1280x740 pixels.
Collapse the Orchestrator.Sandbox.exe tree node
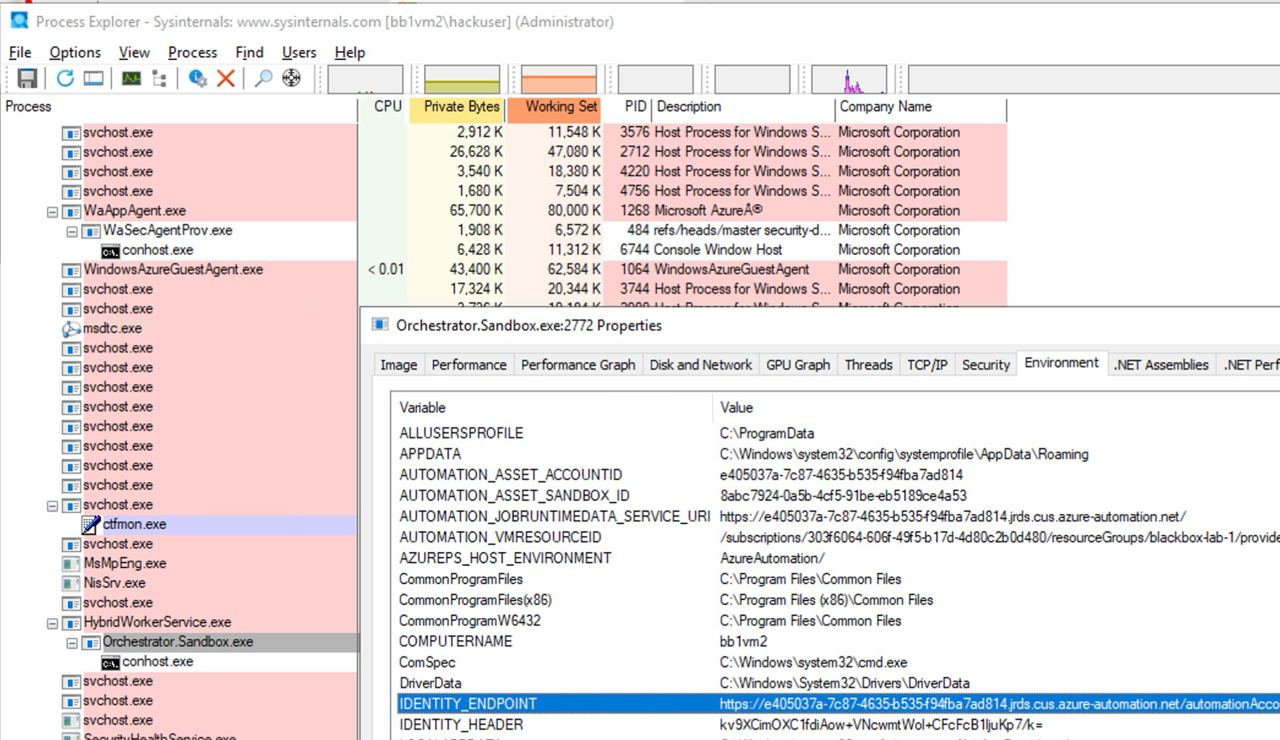72,643
